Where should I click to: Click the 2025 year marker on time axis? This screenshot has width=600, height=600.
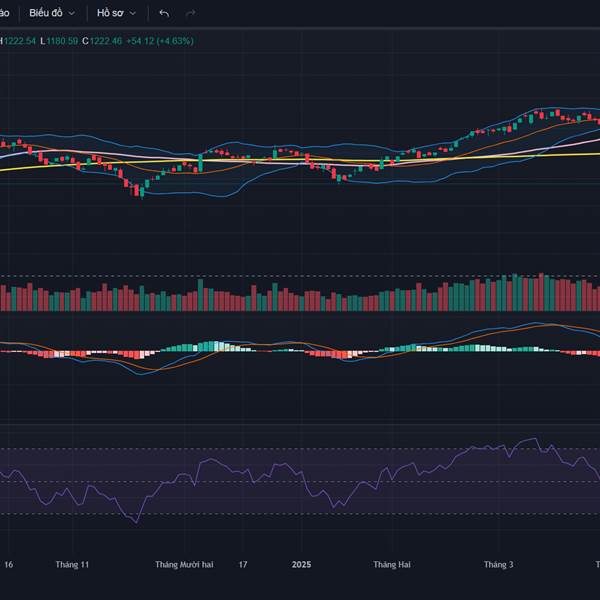pyautogui.click(x=302, y=564)
